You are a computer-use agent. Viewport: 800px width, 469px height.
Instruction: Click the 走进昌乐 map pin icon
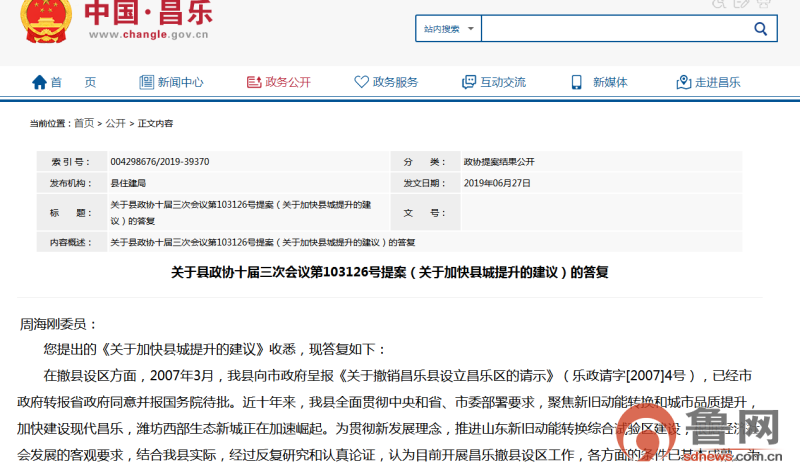click(684, 82)
